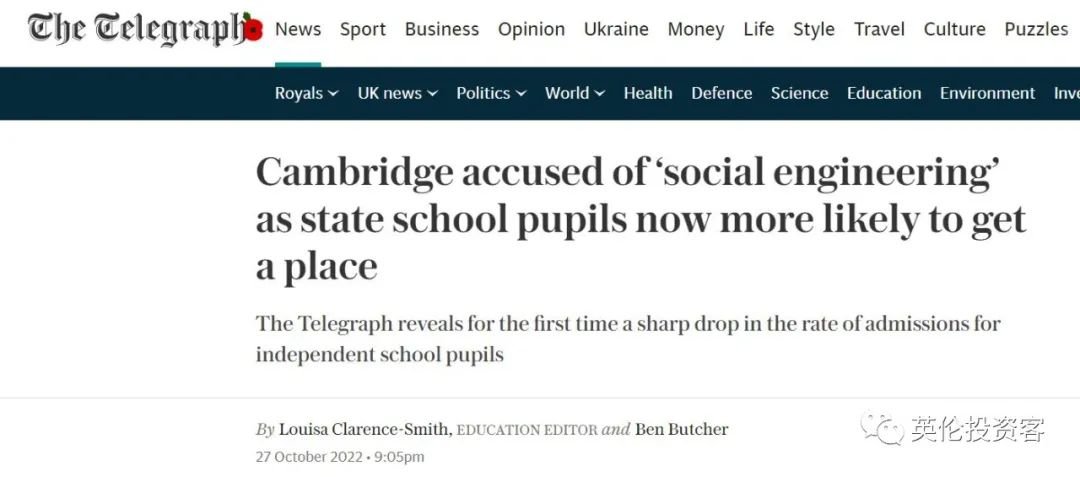Go to the Sport section
The image size is (1080, 477).
coord(363,29)
